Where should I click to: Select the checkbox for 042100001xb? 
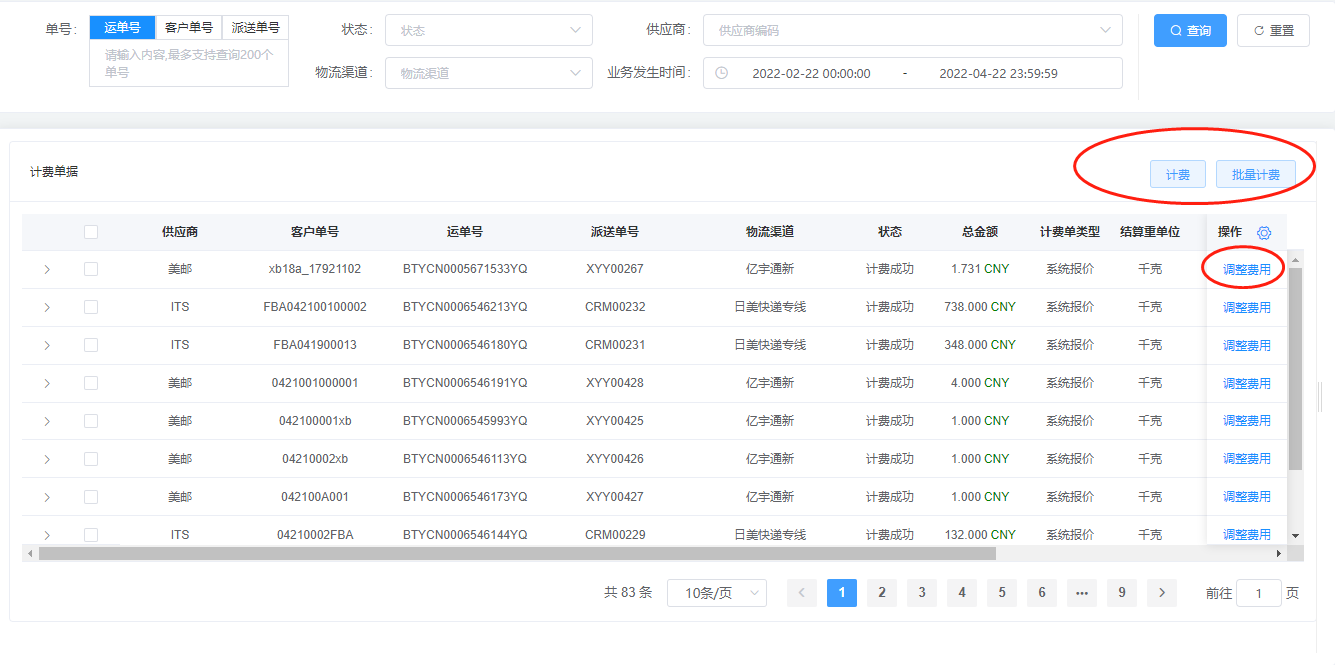(x=91, y=421)
